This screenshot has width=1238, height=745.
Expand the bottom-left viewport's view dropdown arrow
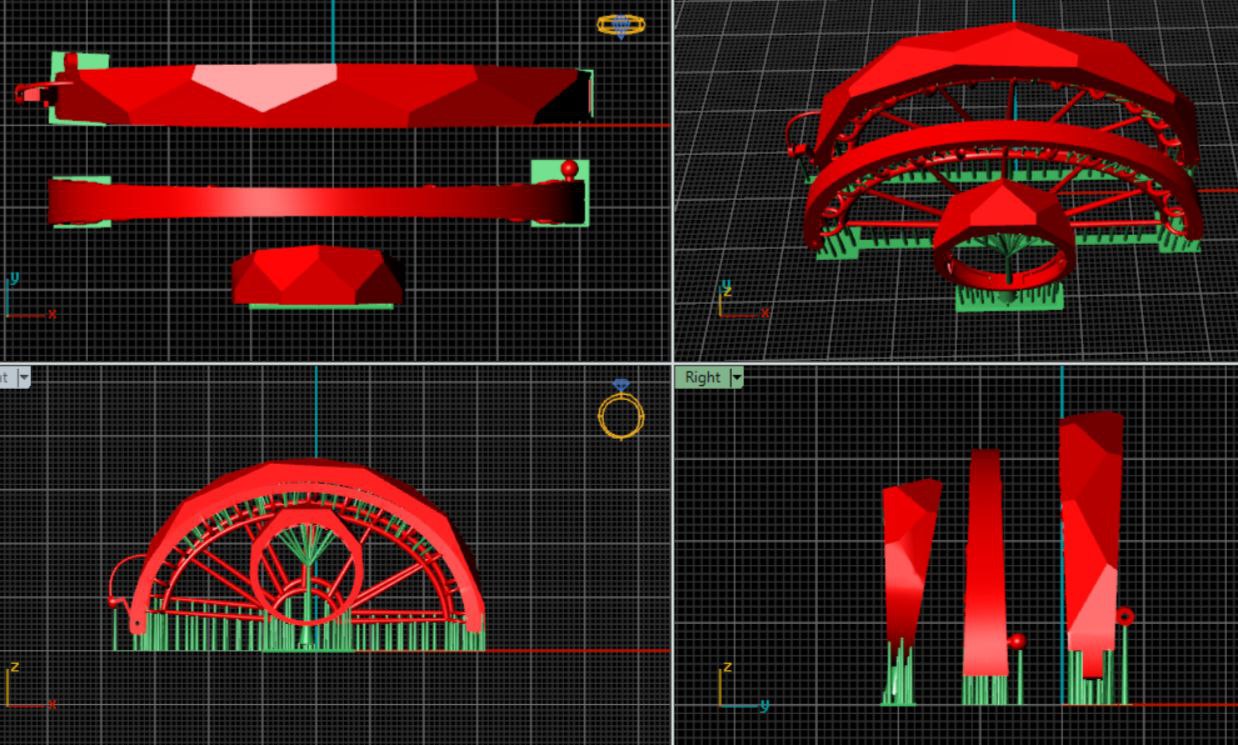tap(22, 377)
